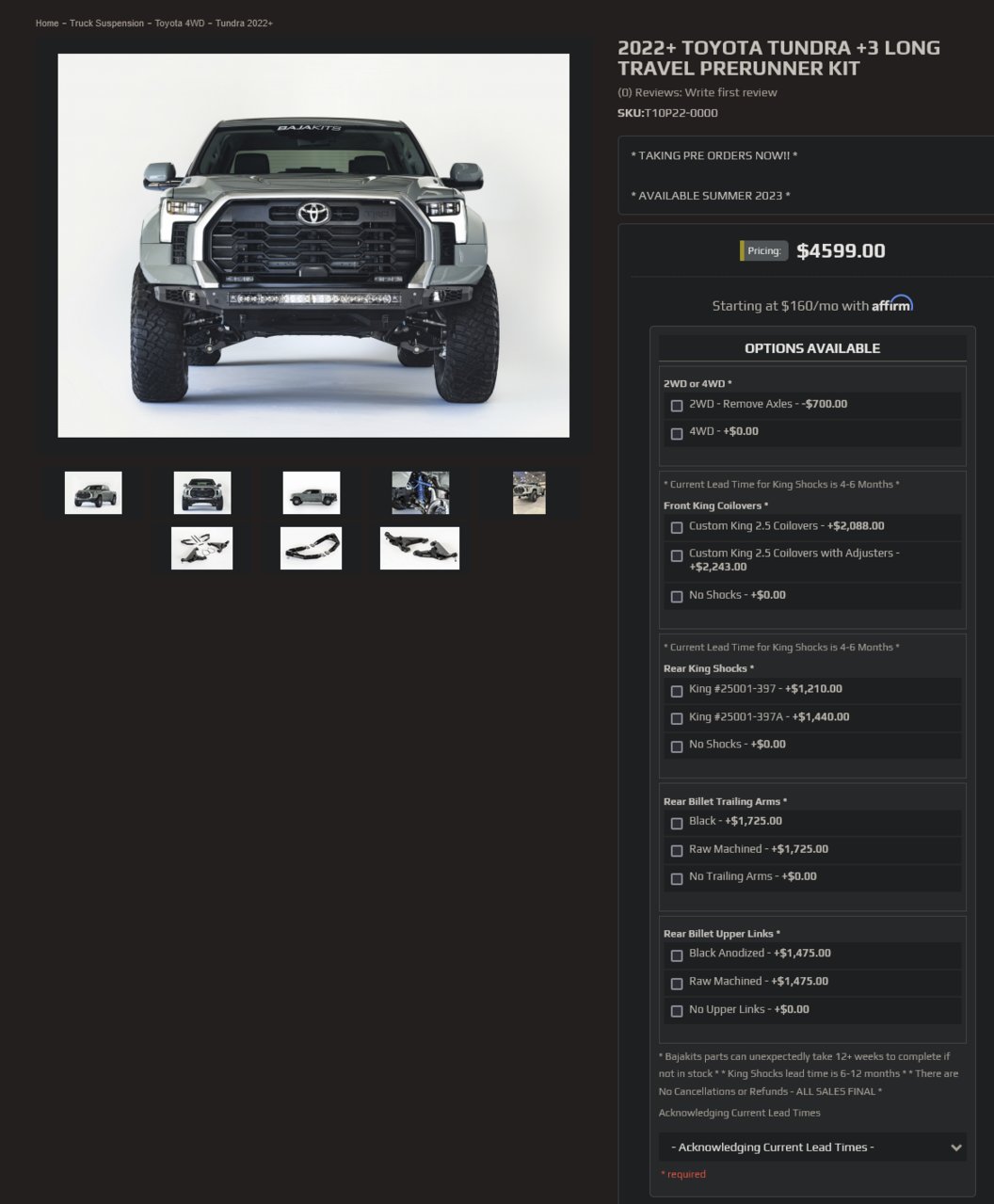Select the 4WD +$0.00 checkbox

[x=676, y=434]
